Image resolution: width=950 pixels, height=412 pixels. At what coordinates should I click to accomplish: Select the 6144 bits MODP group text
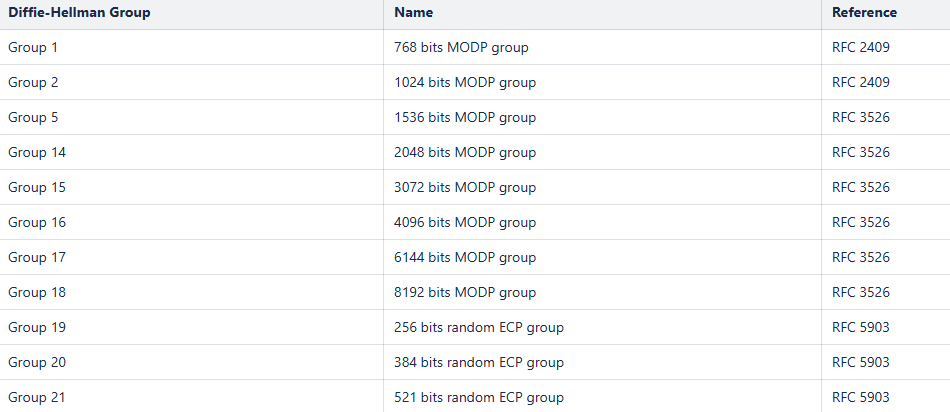(465, 257)
